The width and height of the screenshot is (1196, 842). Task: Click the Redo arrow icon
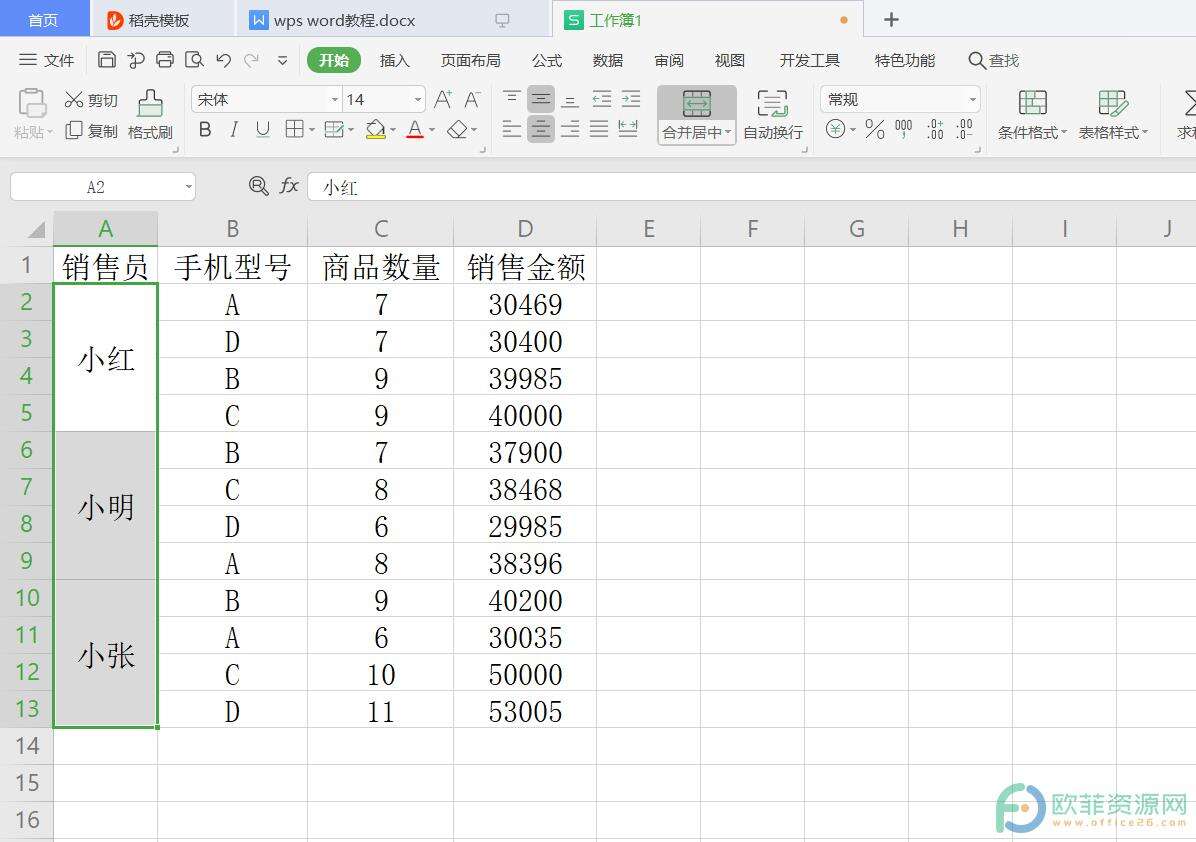pyautogui.click(x=252, y=60)
